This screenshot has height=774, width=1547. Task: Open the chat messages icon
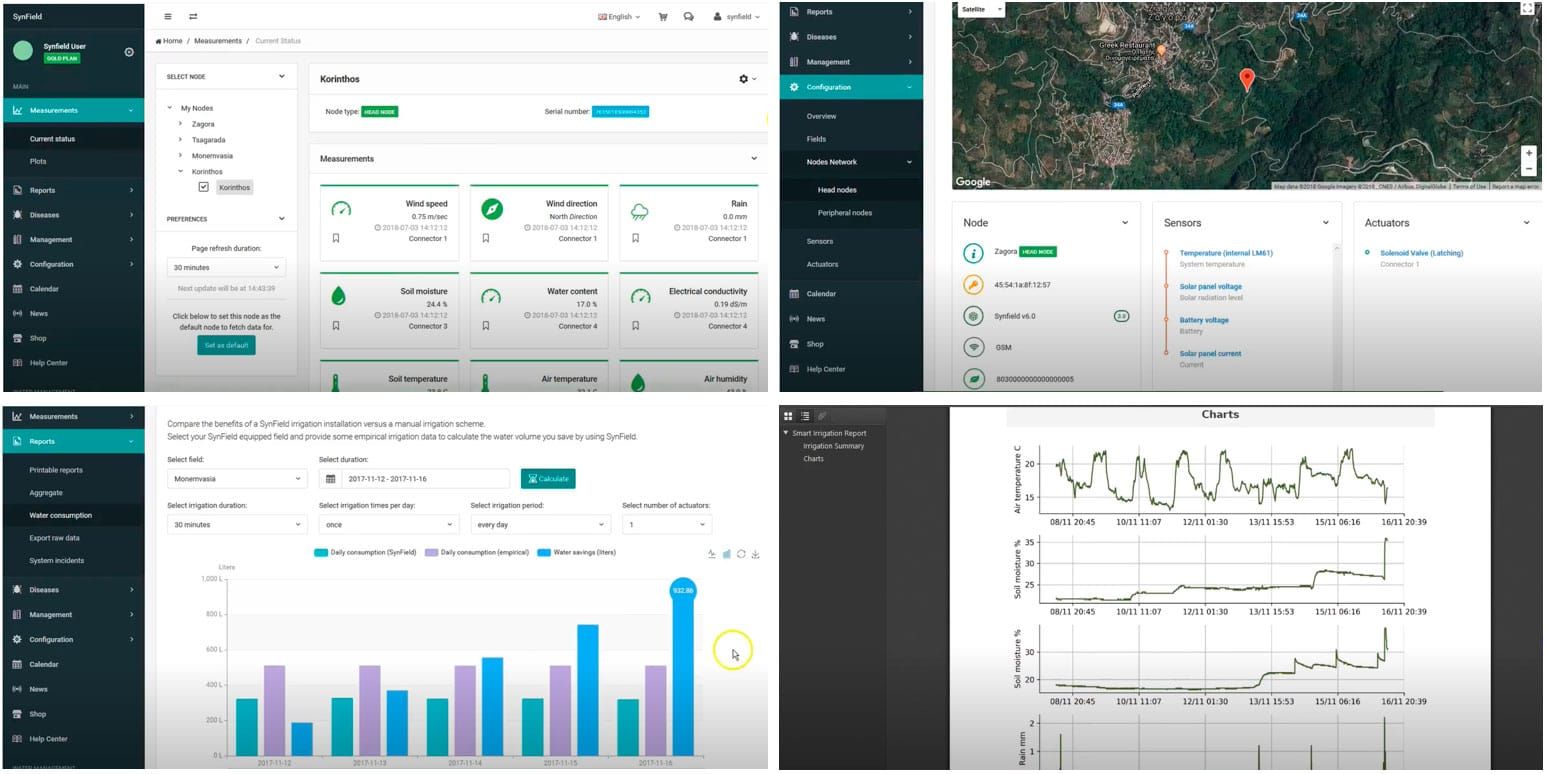[x=688, y=17]
